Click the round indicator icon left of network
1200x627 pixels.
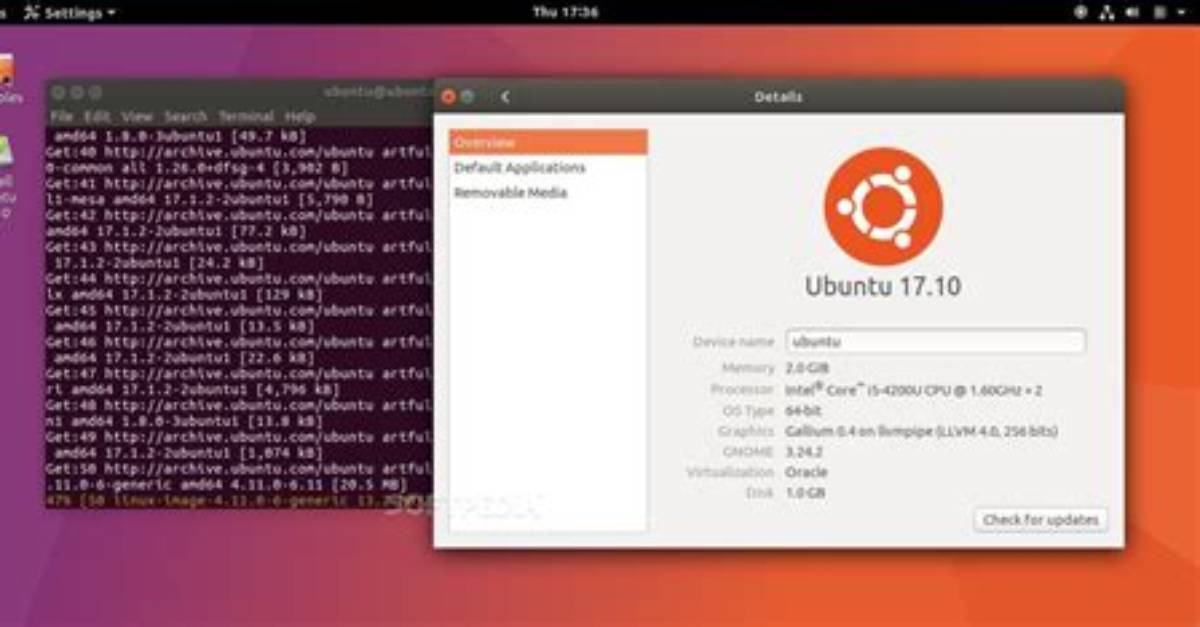point(1080,13)
